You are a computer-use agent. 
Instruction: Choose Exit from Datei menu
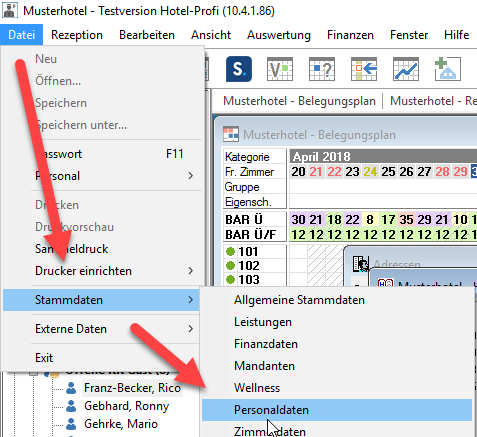[x=101, y=358]
